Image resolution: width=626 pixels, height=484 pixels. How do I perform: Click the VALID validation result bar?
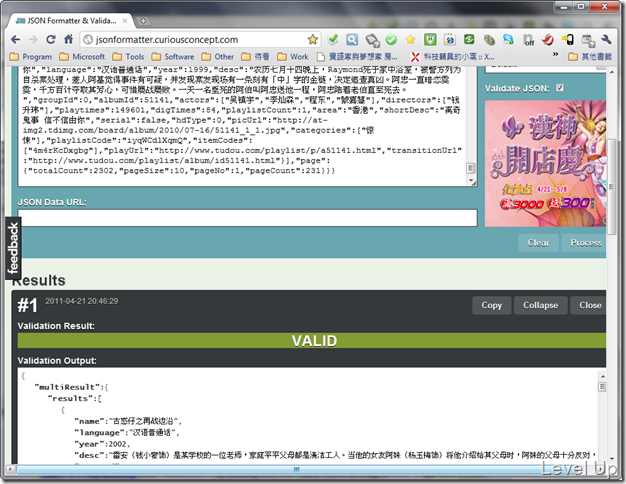point(312,341)
